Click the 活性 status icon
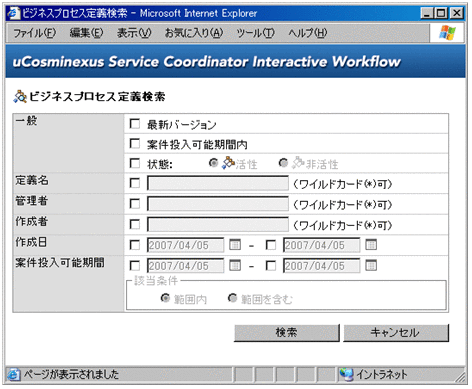 [228, 163]
